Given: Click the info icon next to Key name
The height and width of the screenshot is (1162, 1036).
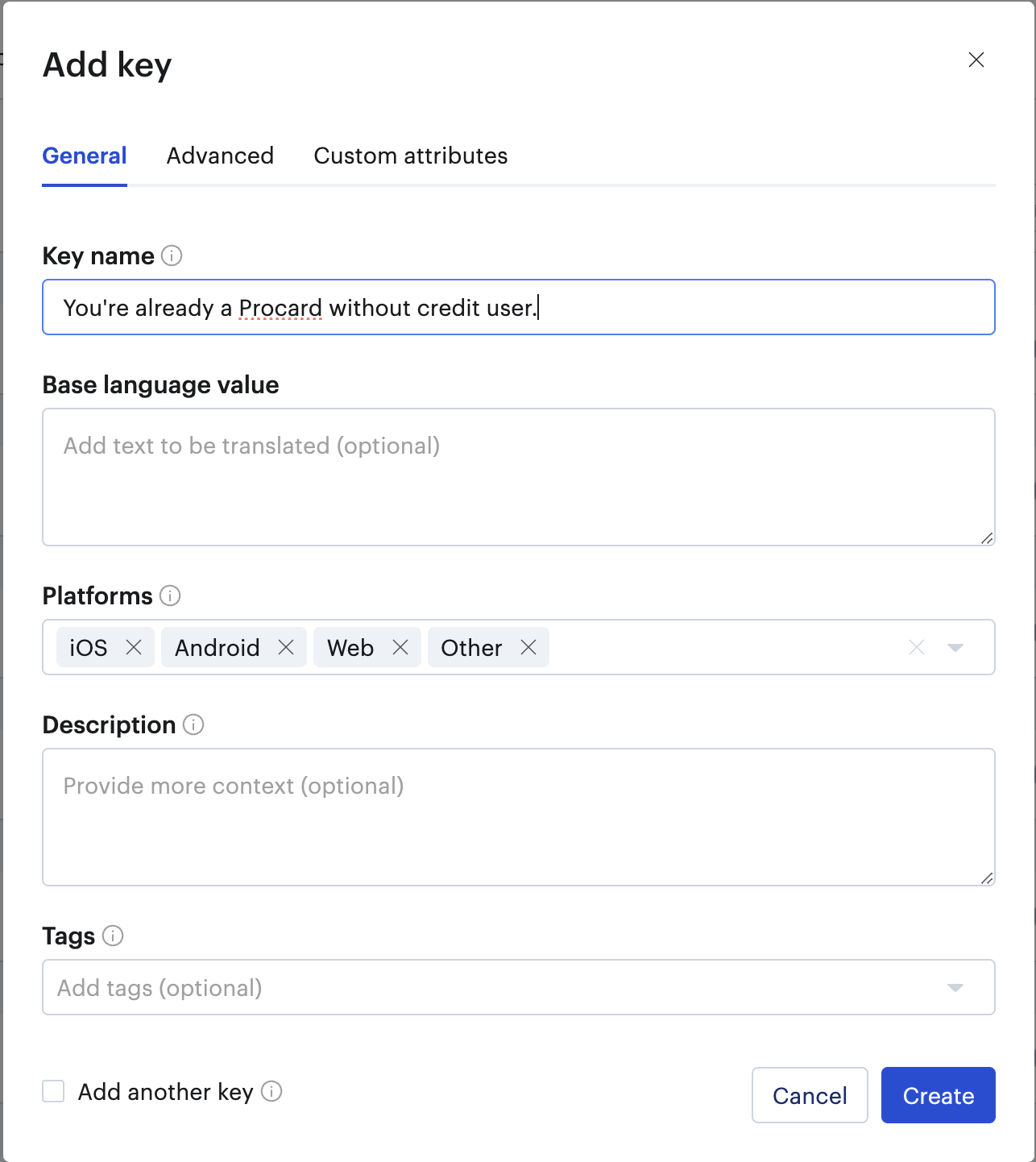Looking at the screenshot, I should pyautogui.click(x=172, y=255).
